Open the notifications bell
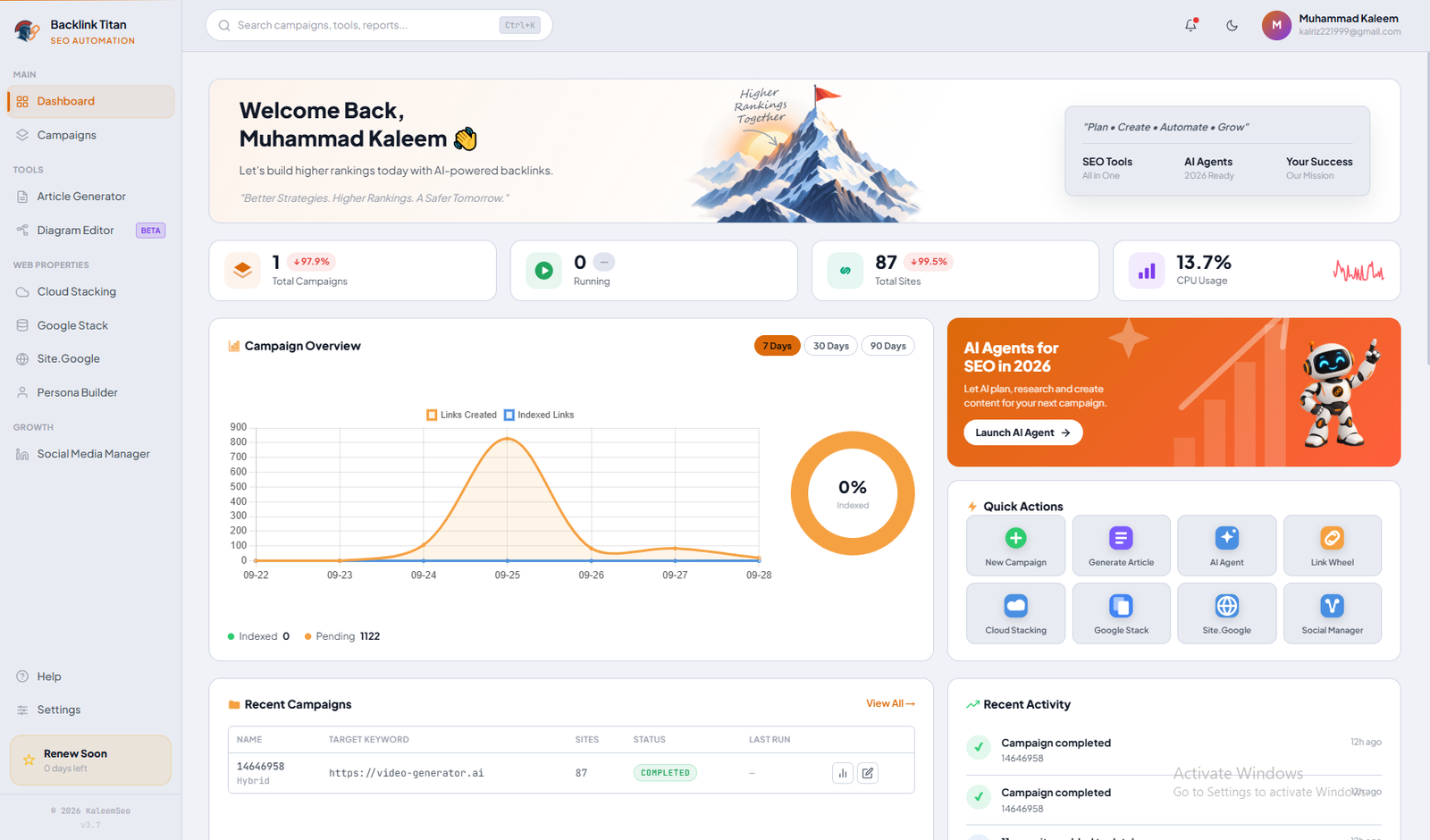 click(1190, 25)
